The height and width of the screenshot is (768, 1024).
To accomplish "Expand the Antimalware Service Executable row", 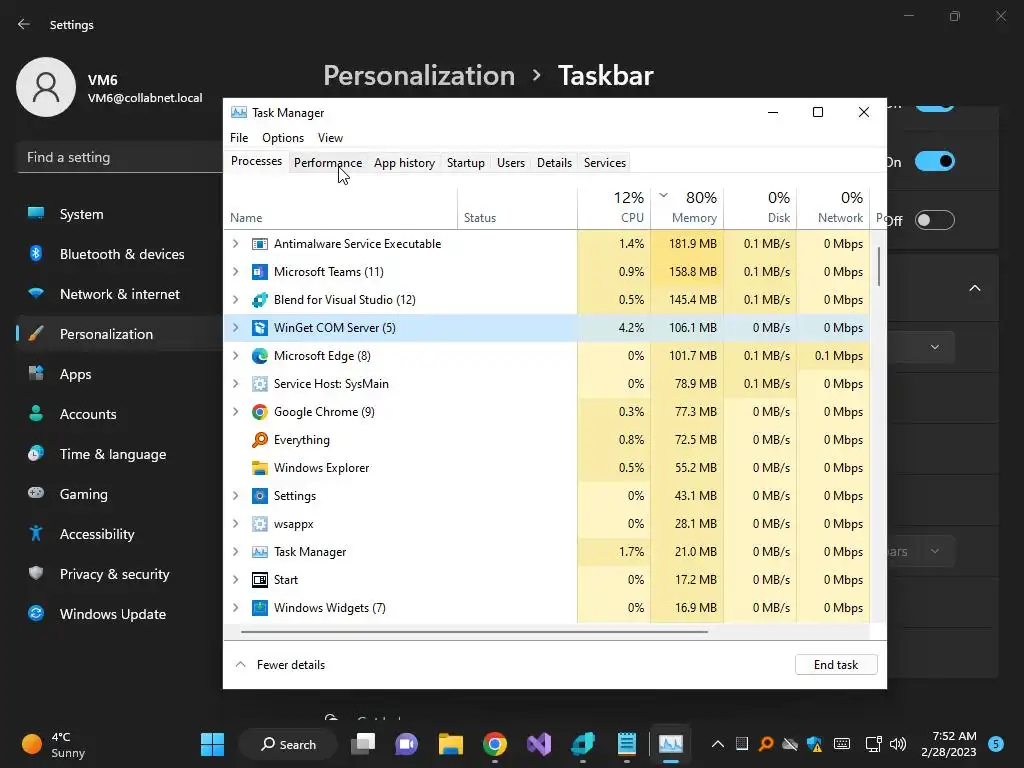I will [x=236, y=244].
